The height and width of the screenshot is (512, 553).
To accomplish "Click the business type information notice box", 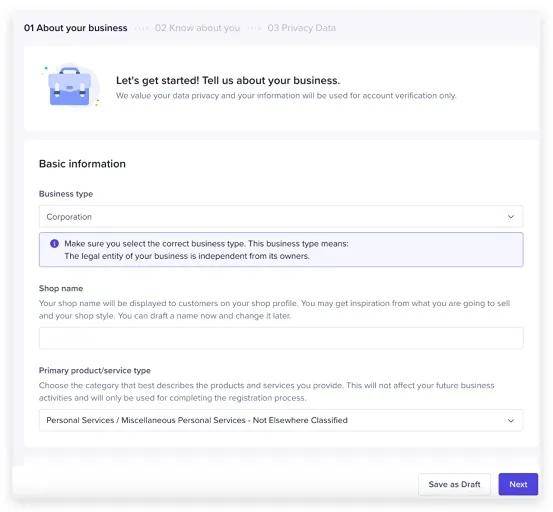I will [281, 249].
